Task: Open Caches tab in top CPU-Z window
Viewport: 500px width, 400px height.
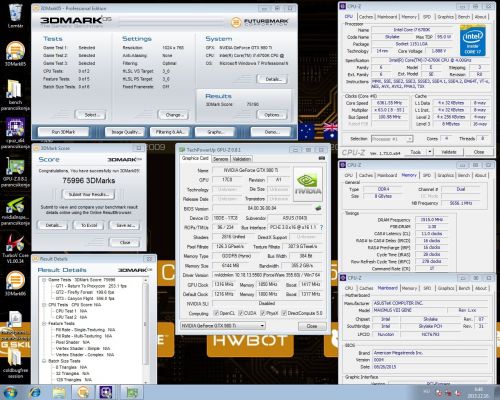Action: click(366, 17)
